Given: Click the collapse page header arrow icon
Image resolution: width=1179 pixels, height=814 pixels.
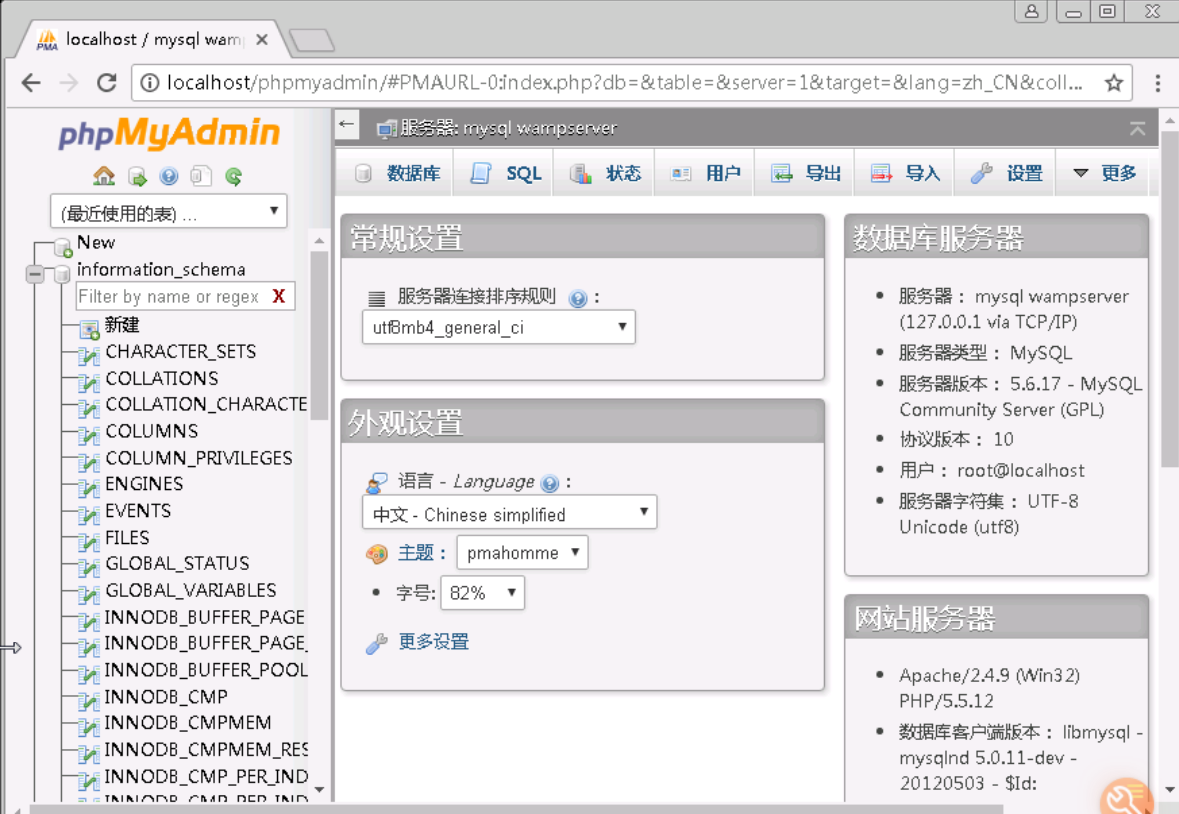Looking at the screenshot, I should [x=1138, y=129].
